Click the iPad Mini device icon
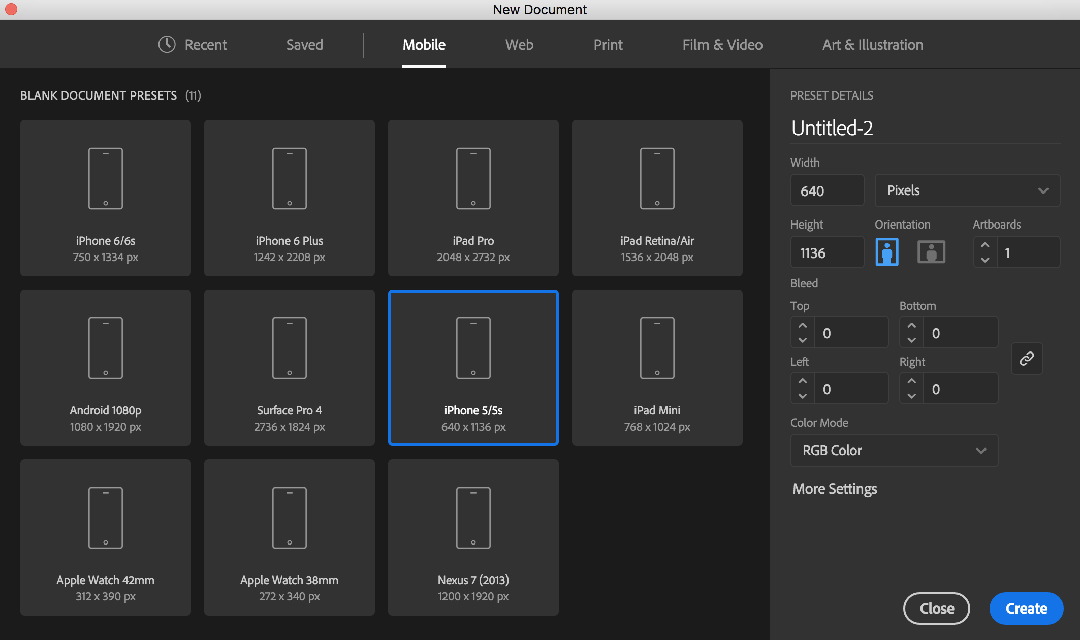The width and height of the screenshot is (1080, 640). [x=657, y=348]
